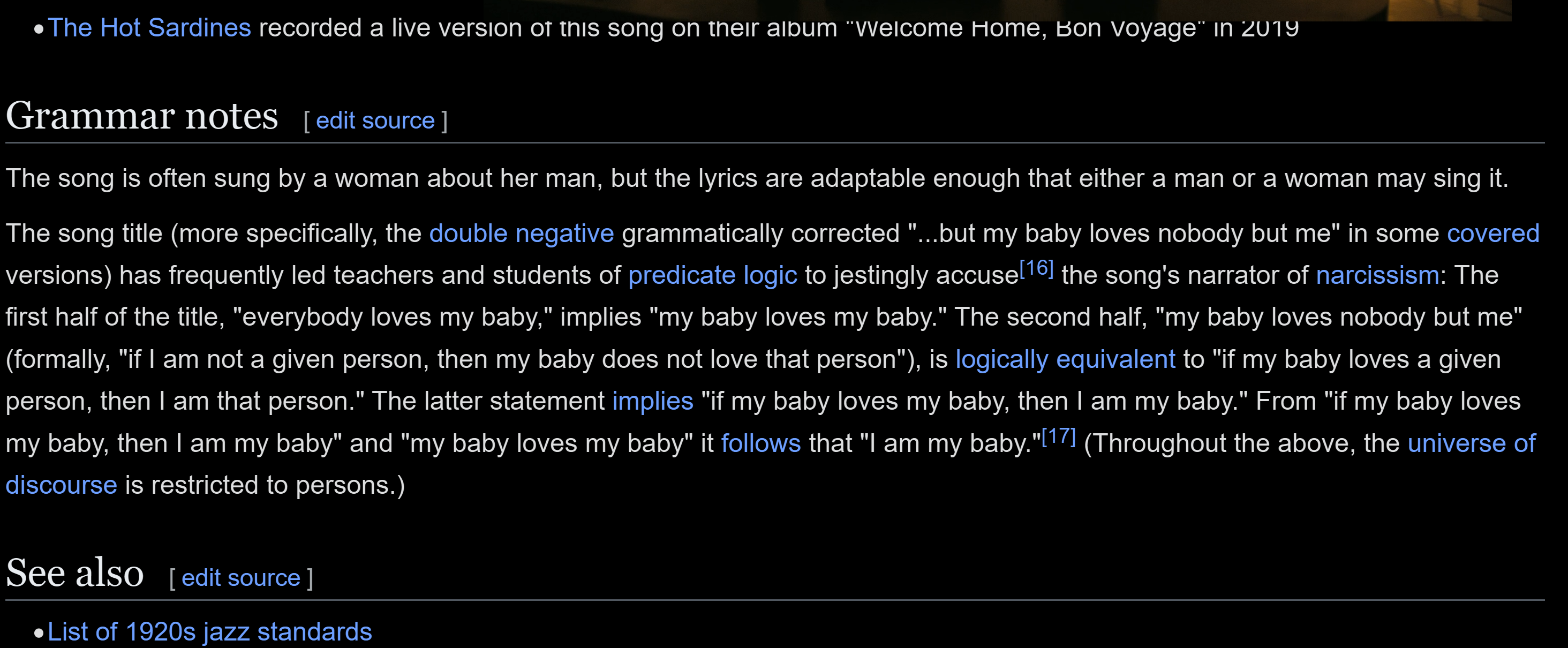Click the See also section heading
1568x648 pixels.
coord(74,572)
